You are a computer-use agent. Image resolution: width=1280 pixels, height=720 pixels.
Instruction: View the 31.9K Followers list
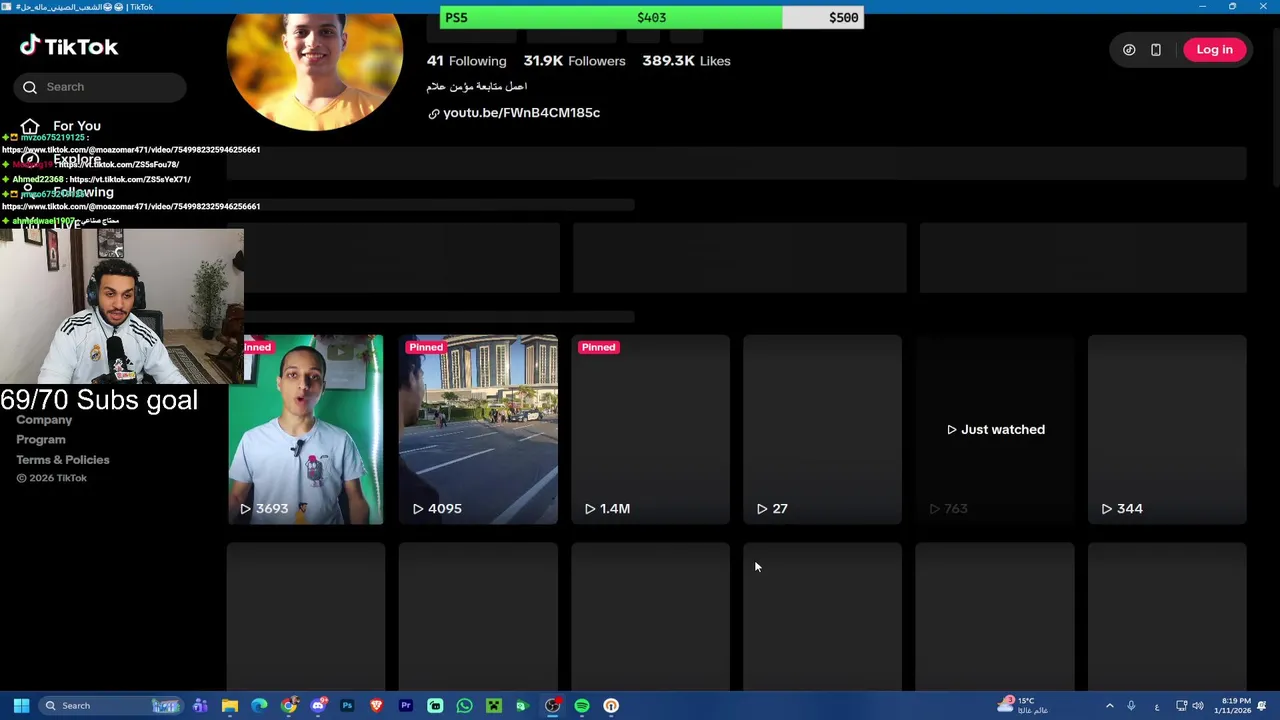coord(574,61)
